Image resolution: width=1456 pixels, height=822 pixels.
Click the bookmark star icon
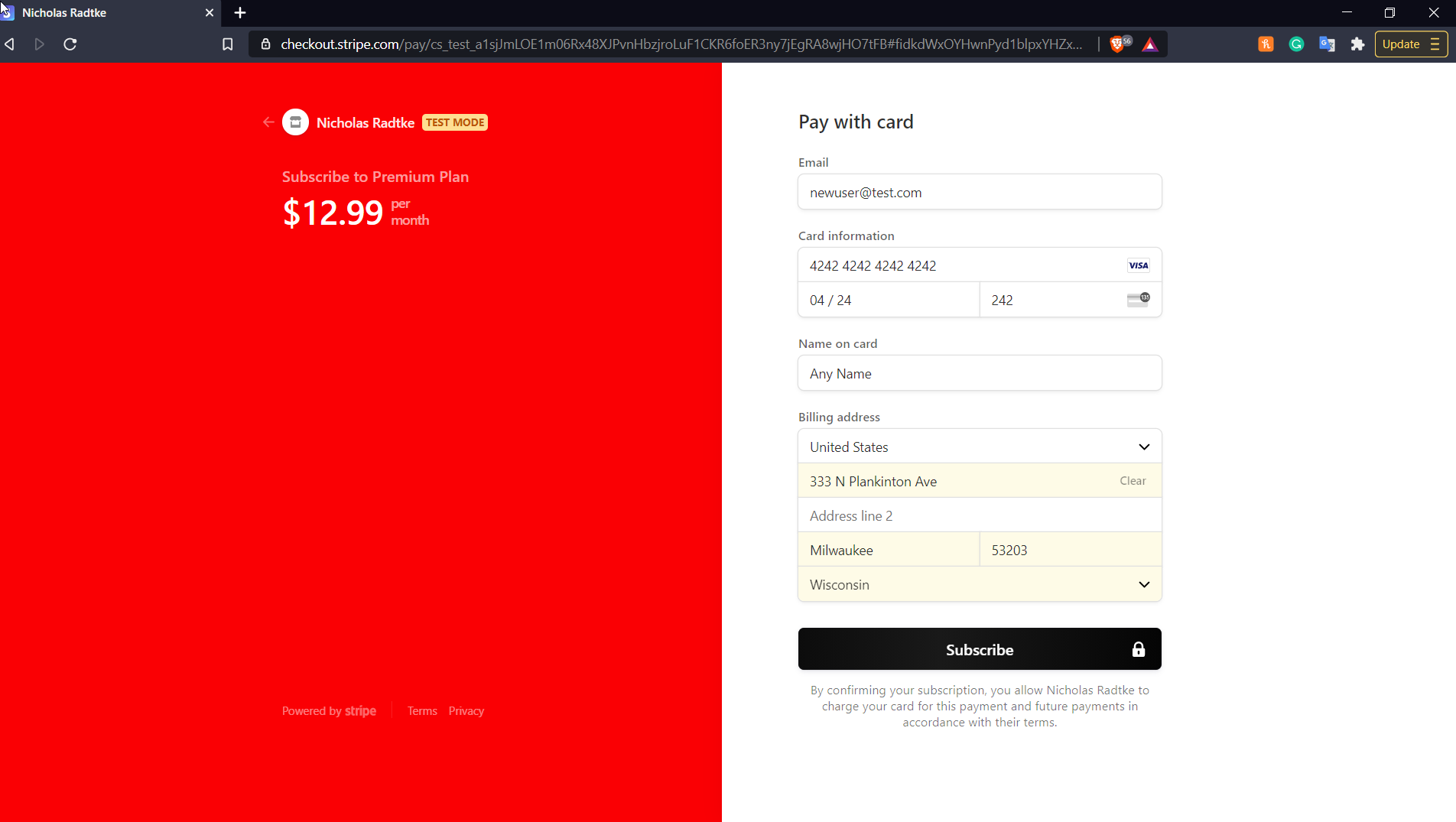[x=227, y=44]
